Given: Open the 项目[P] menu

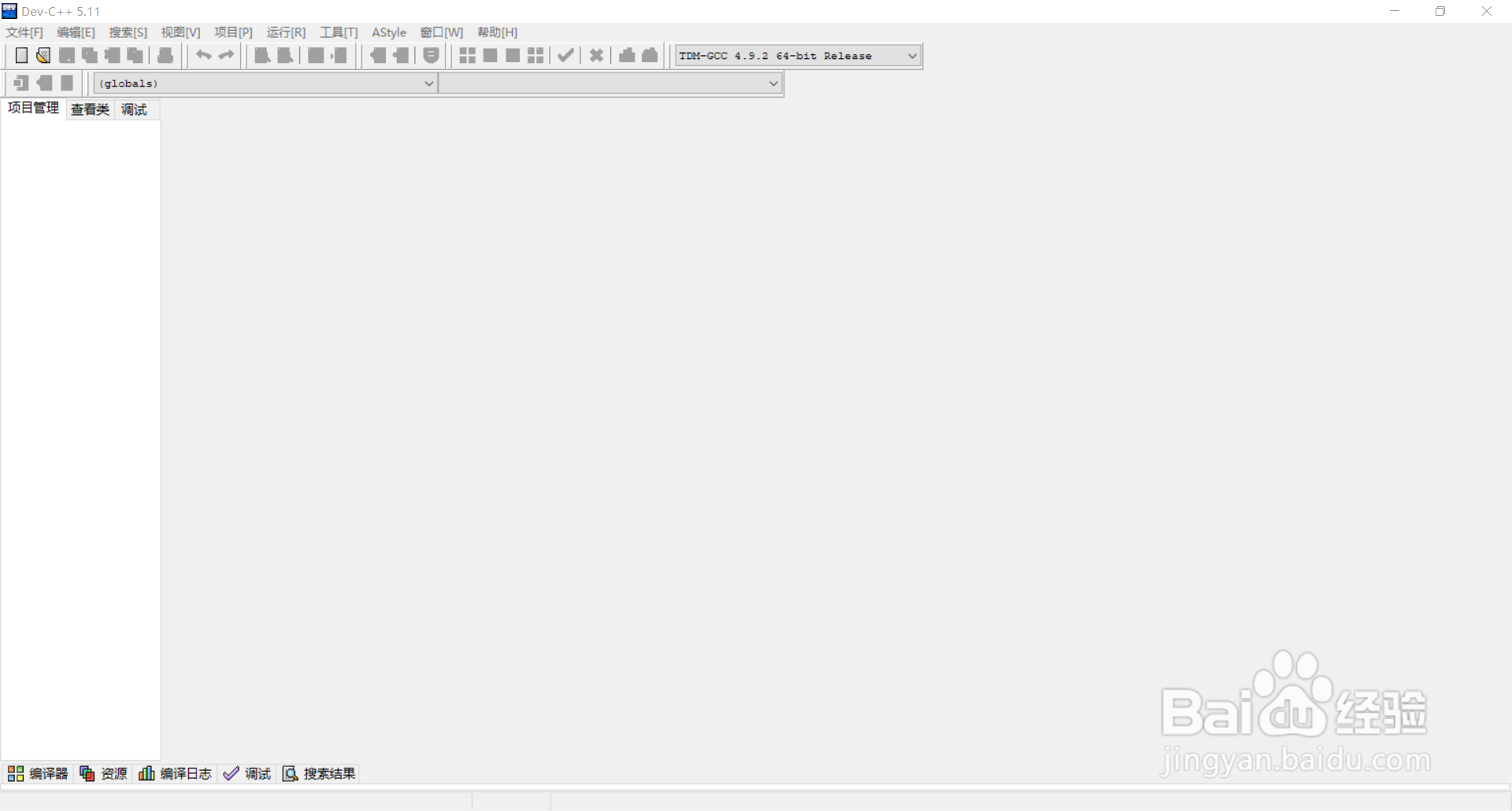Looking at the screenshot, I should pos(234,32).
